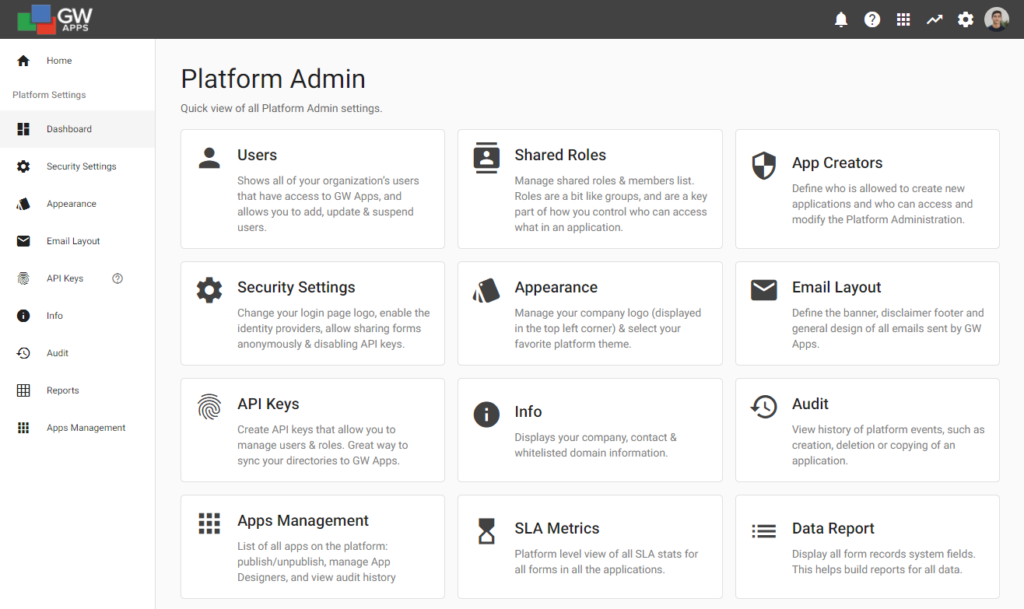Open the settings gear in header

pyautogui.click(x=965, y=20)
